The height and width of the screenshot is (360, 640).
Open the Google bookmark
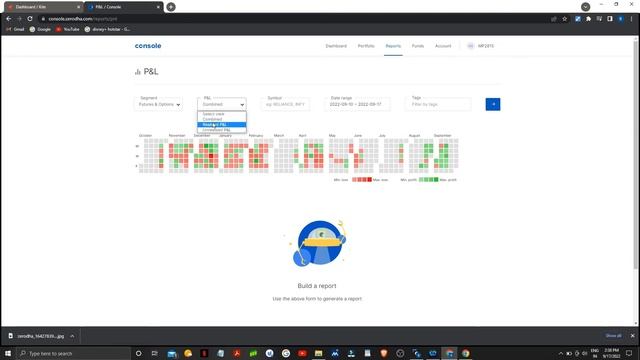point(40,29)
